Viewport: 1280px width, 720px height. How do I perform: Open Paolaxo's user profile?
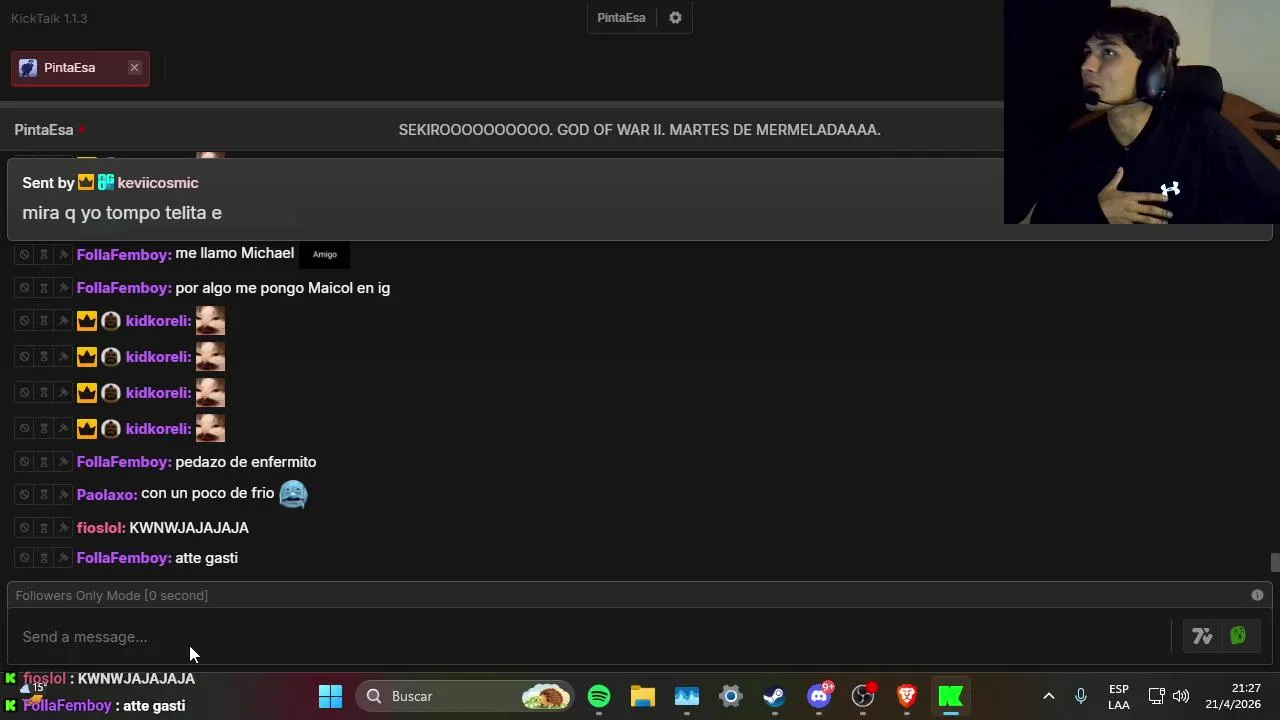point(107,494)
